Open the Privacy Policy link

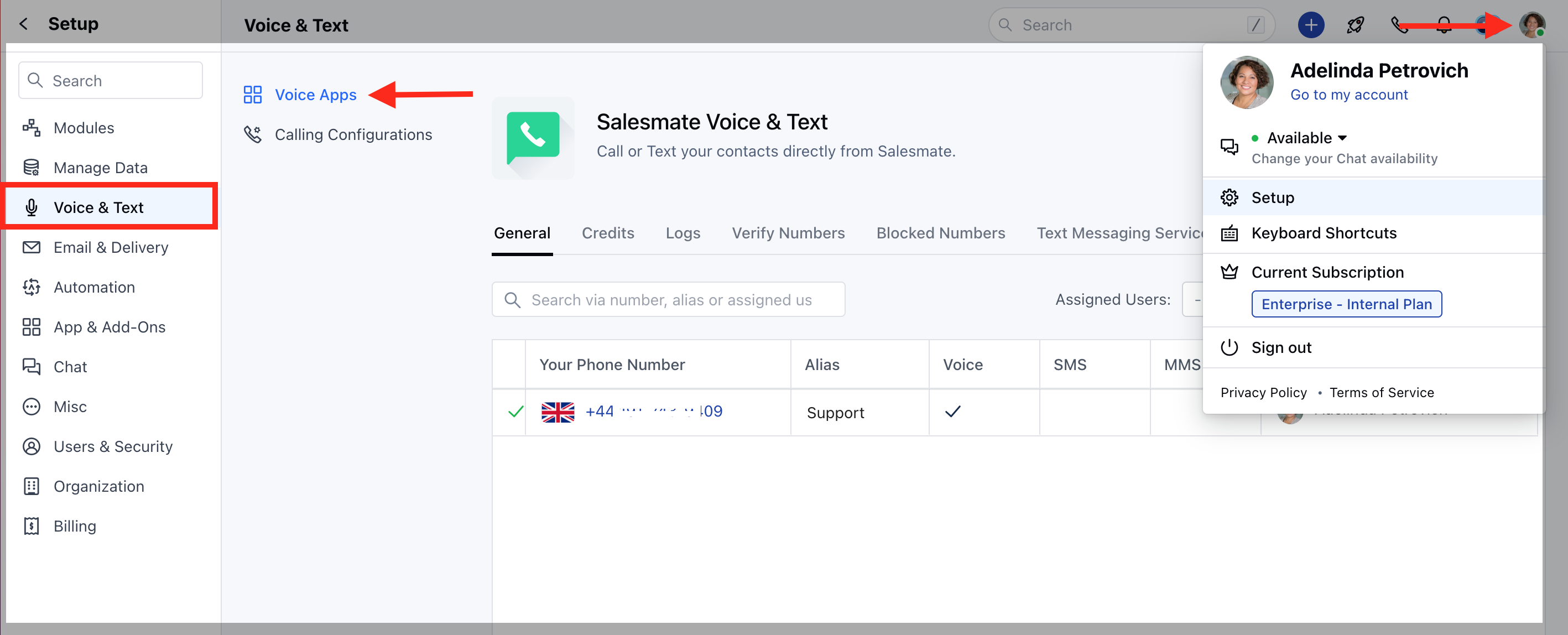1263,393
